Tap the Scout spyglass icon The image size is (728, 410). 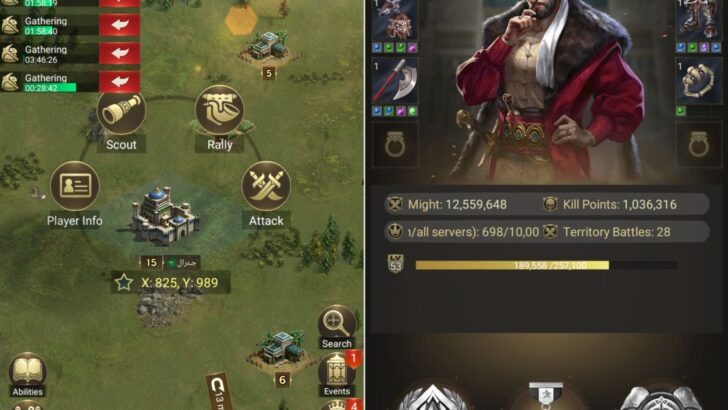click(x=121, y=112)
